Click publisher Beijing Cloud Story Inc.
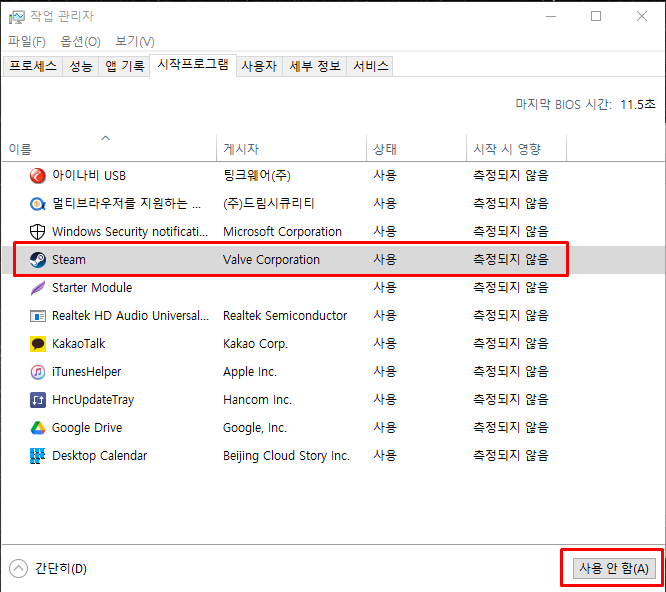 (286, 456)
